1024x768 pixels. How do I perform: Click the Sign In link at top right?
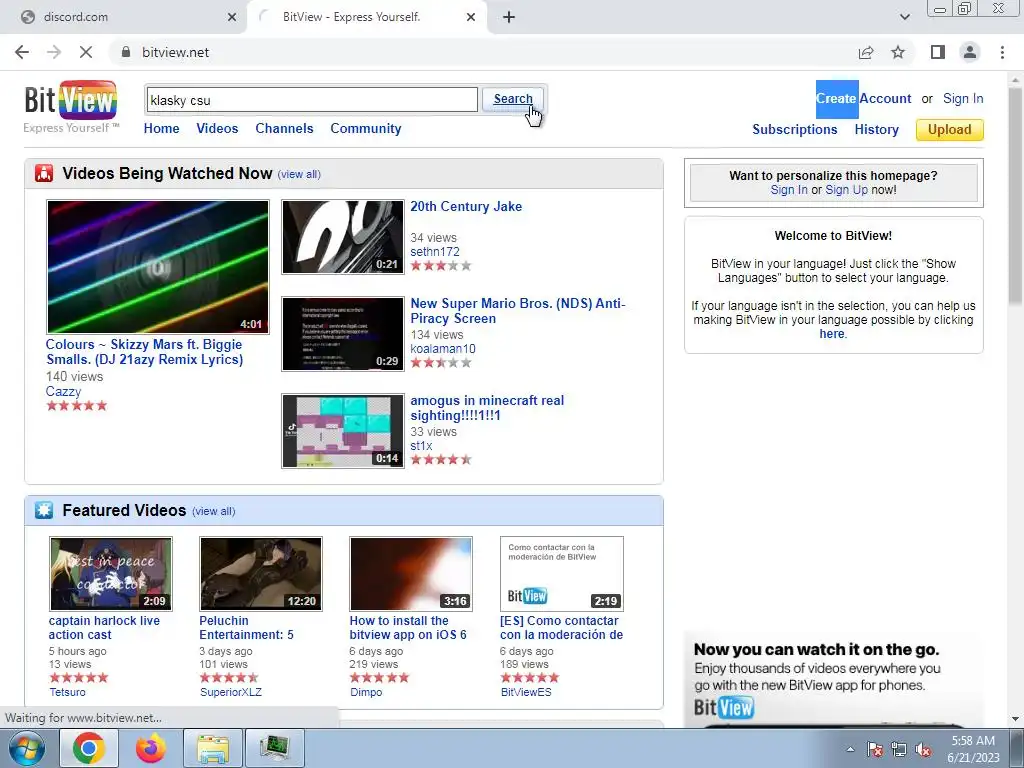click(963, 99)
